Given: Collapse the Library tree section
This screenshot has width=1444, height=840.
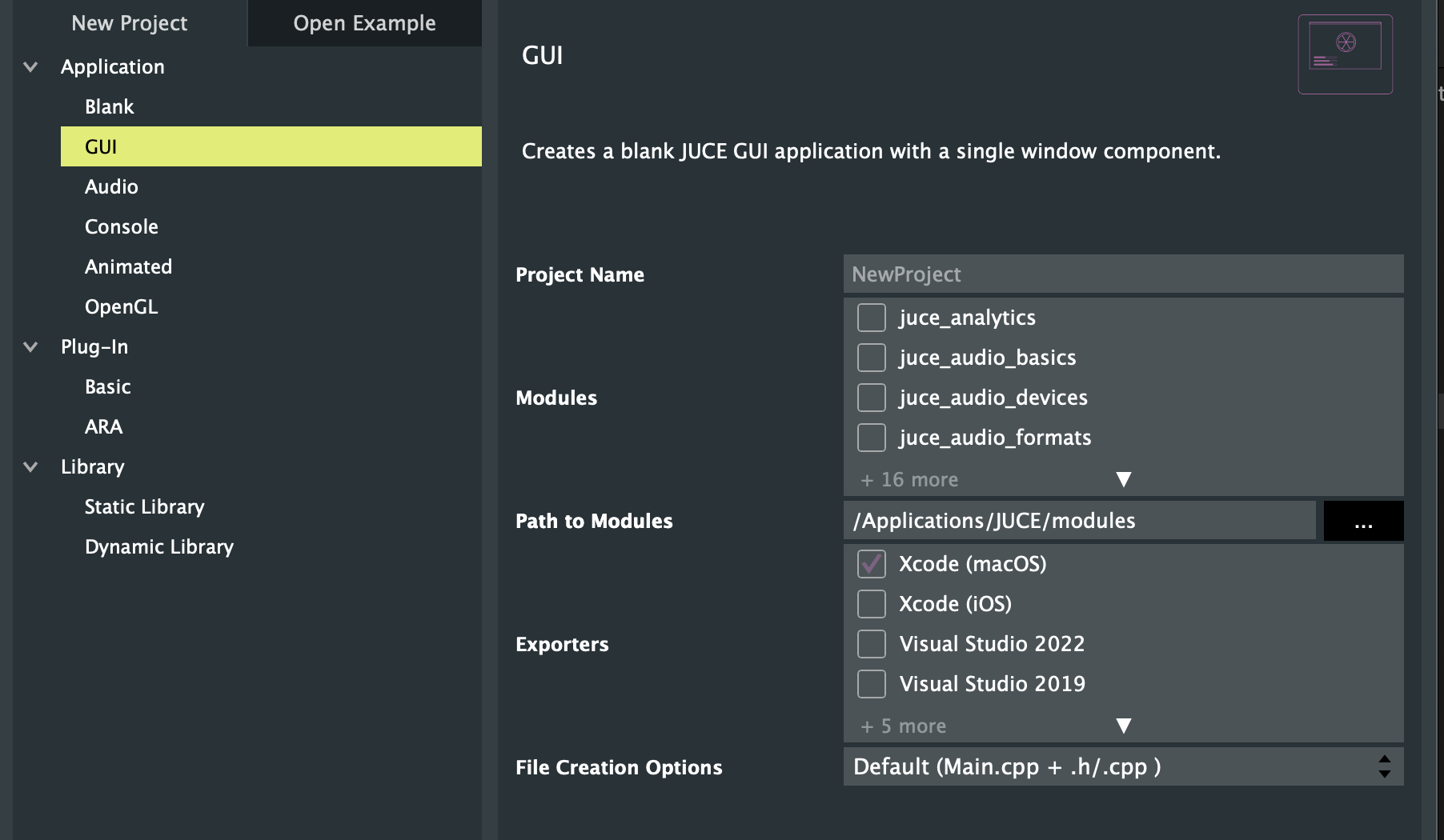Looking at the screenshot, I should 31,467.
